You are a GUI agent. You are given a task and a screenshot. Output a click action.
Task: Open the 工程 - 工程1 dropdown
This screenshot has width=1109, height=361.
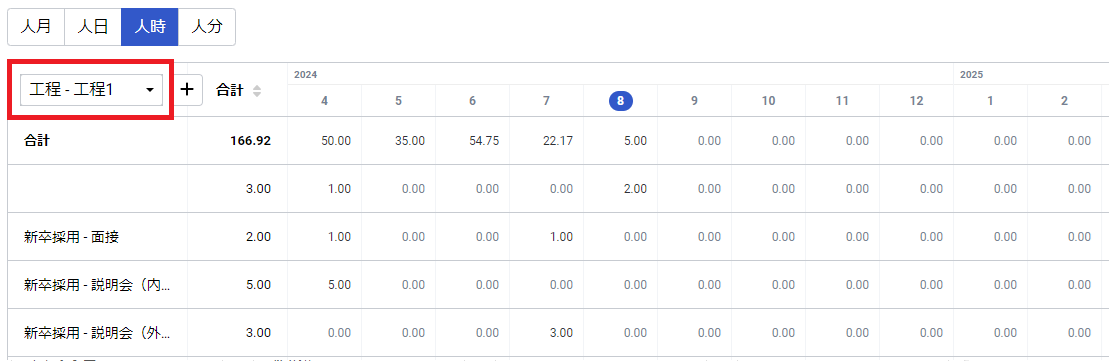(93, 90)
